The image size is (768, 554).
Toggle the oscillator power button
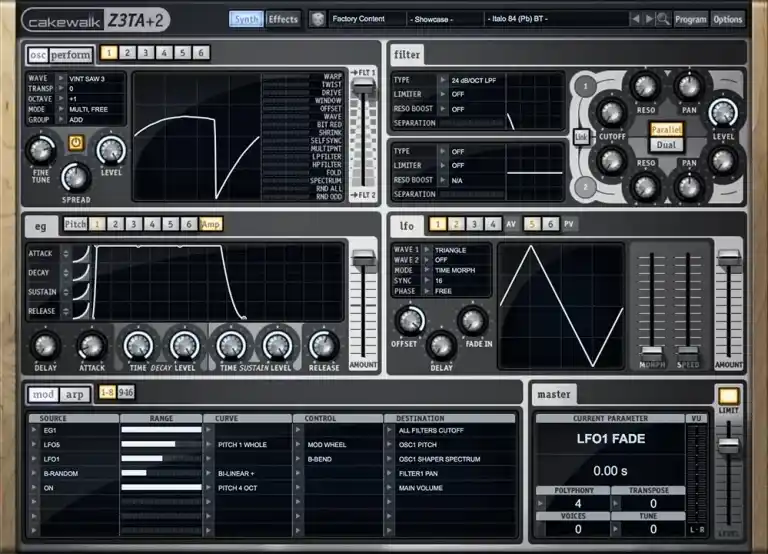pyautogui.click(x=75, y=143)
